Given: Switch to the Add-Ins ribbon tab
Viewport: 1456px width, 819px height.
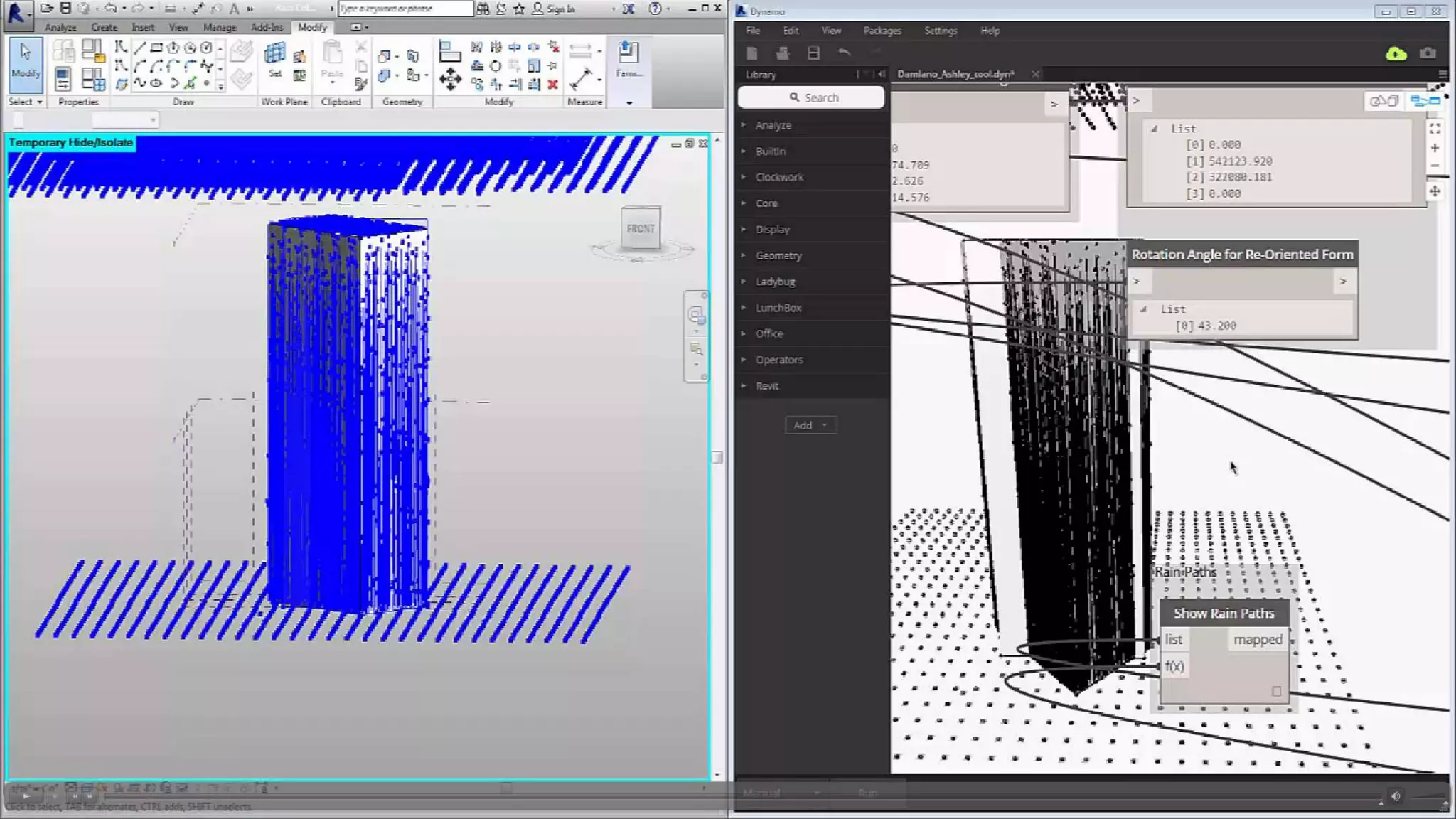Looking at the screenshot, I should [x=267, y=27].
